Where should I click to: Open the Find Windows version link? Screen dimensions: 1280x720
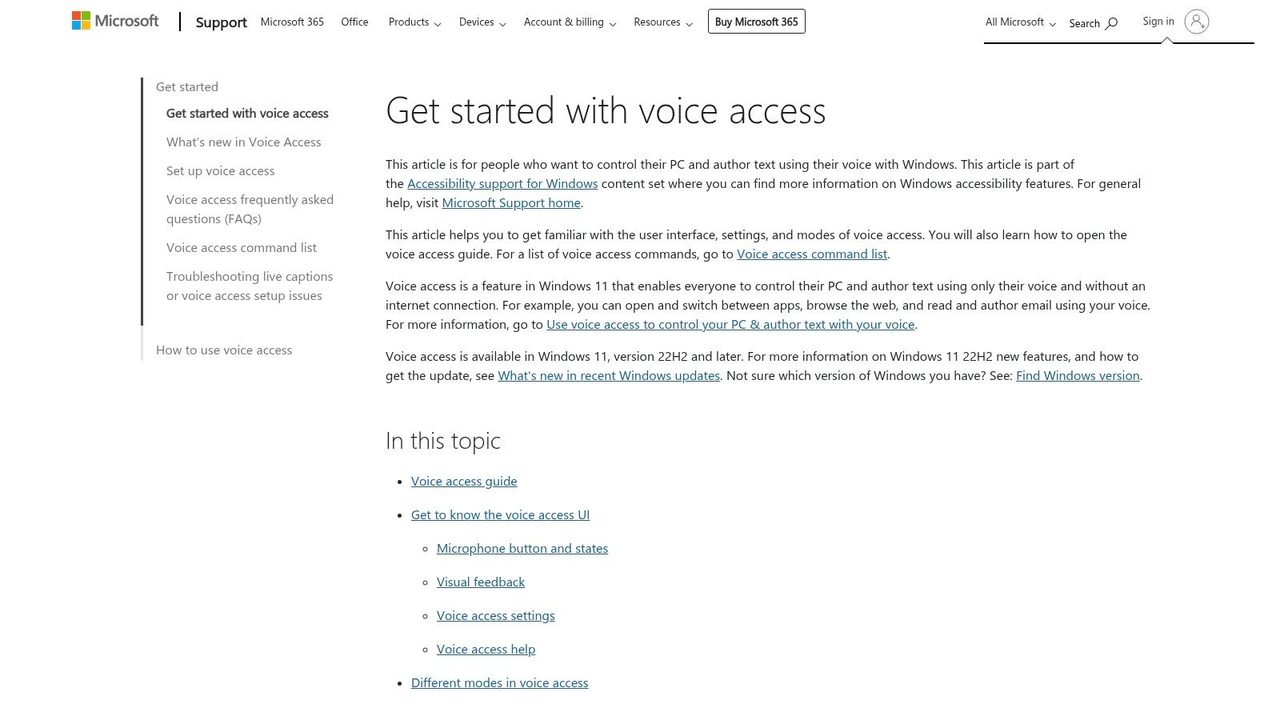(x=1078, y=375)
